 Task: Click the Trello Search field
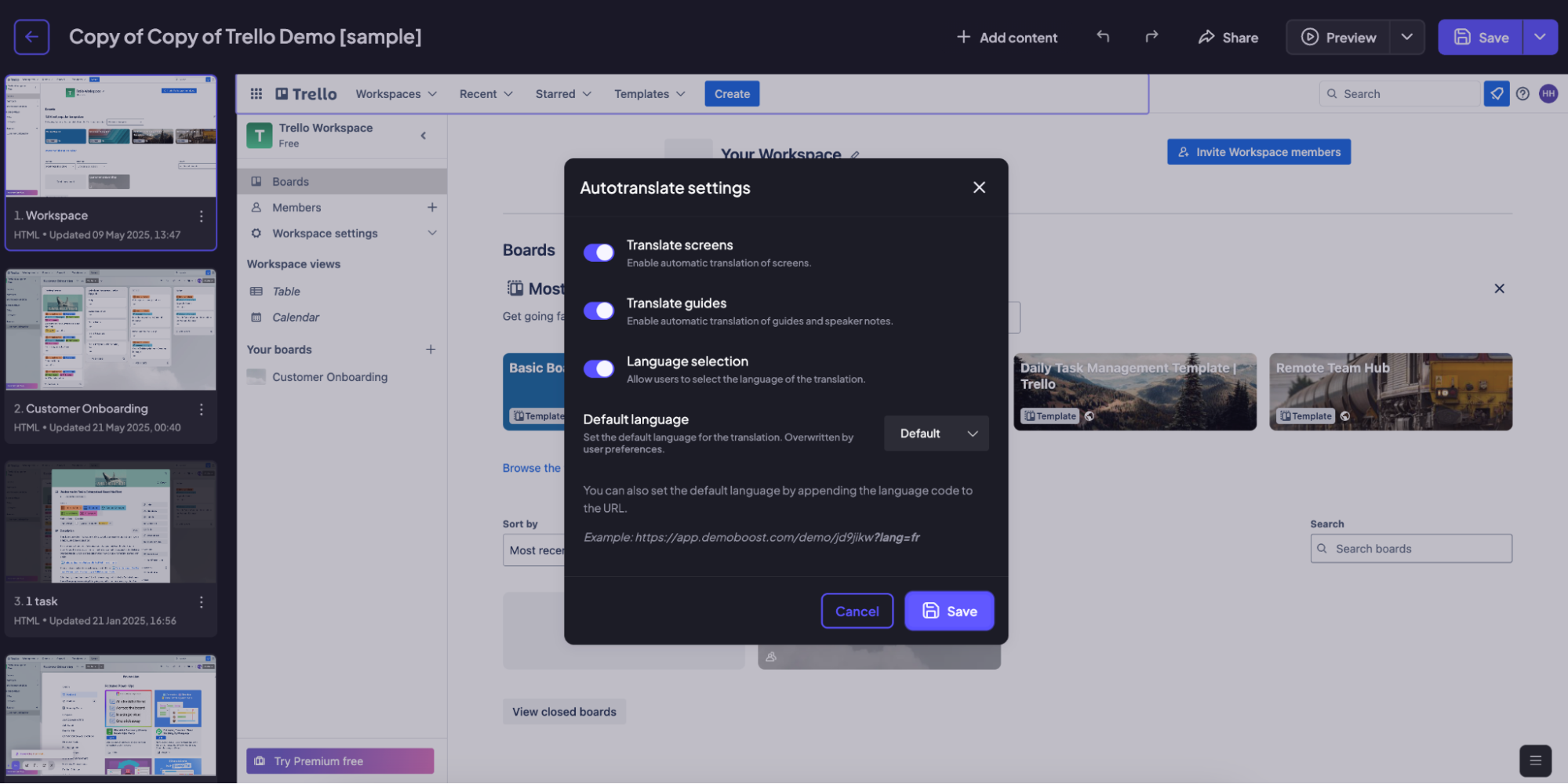[x=1400, y=94]
